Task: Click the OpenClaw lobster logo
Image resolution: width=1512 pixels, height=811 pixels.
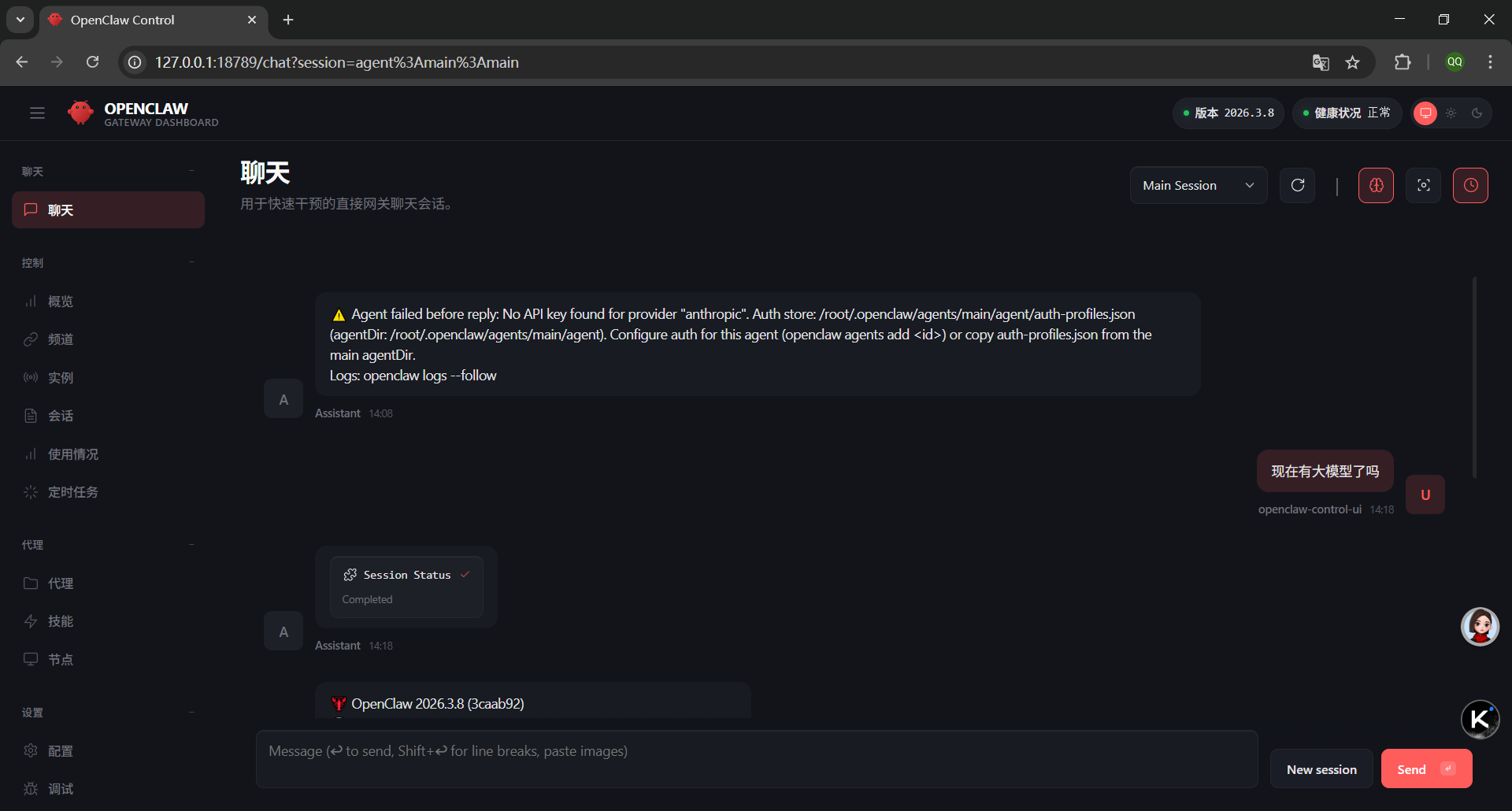Action: click(x=80, y=113)
